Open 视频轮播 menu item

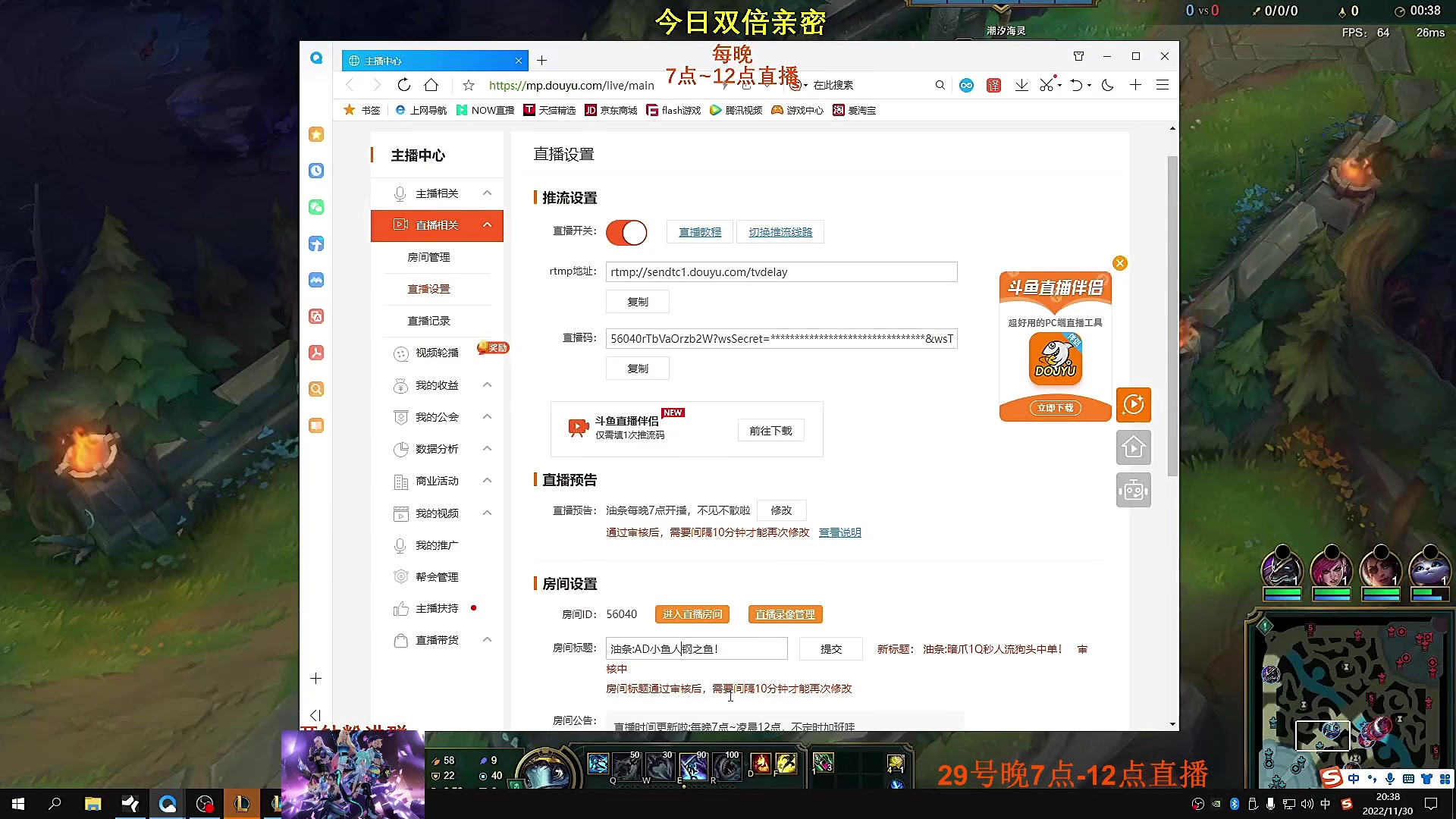coord(437,353)
